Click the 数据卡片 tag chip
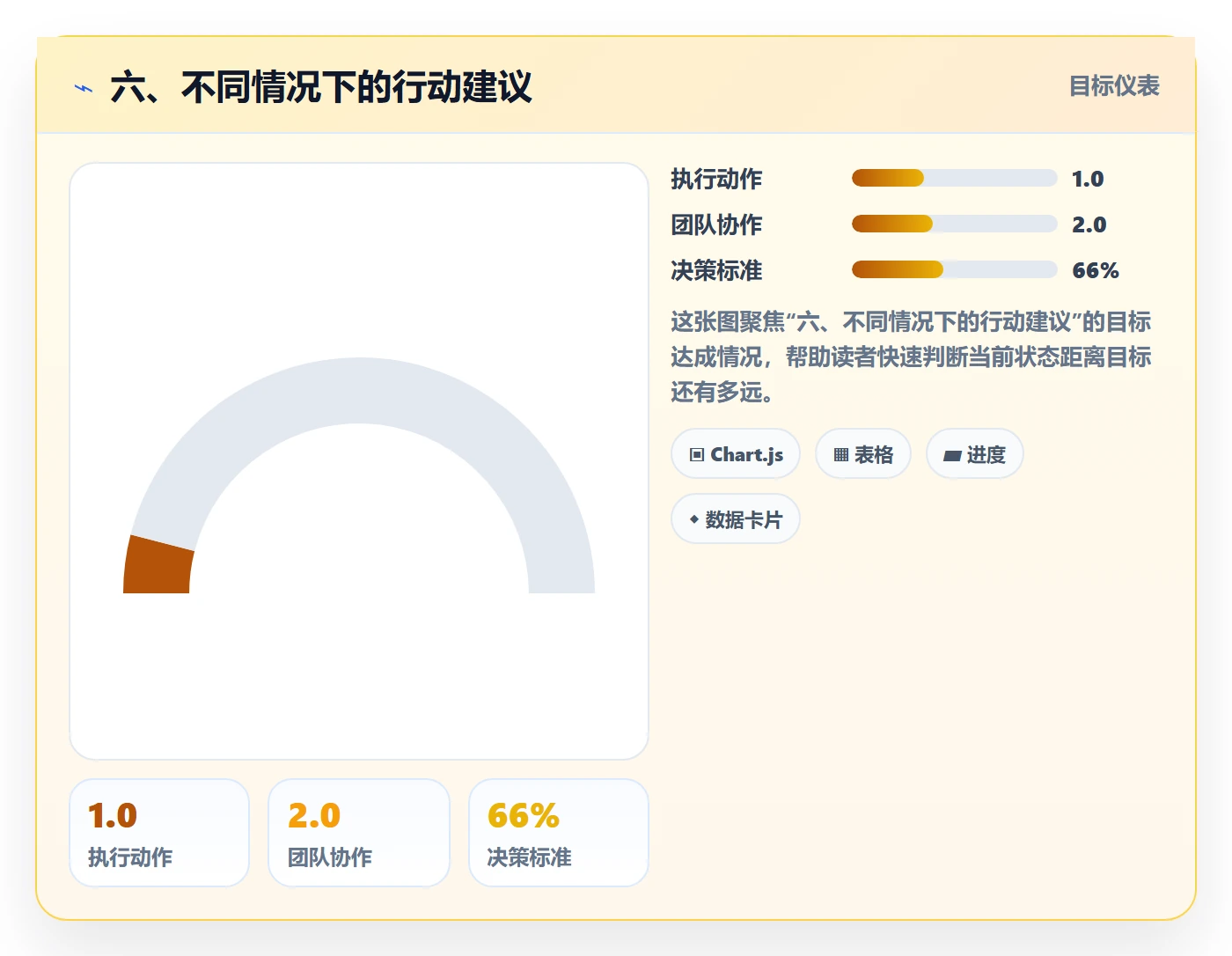The image size is (1232, 956). pos(736,519)
